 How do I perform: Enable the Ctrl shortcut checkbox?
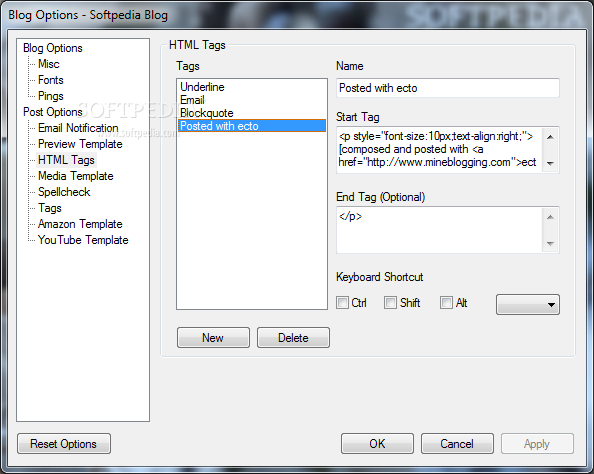pos(342,303)
